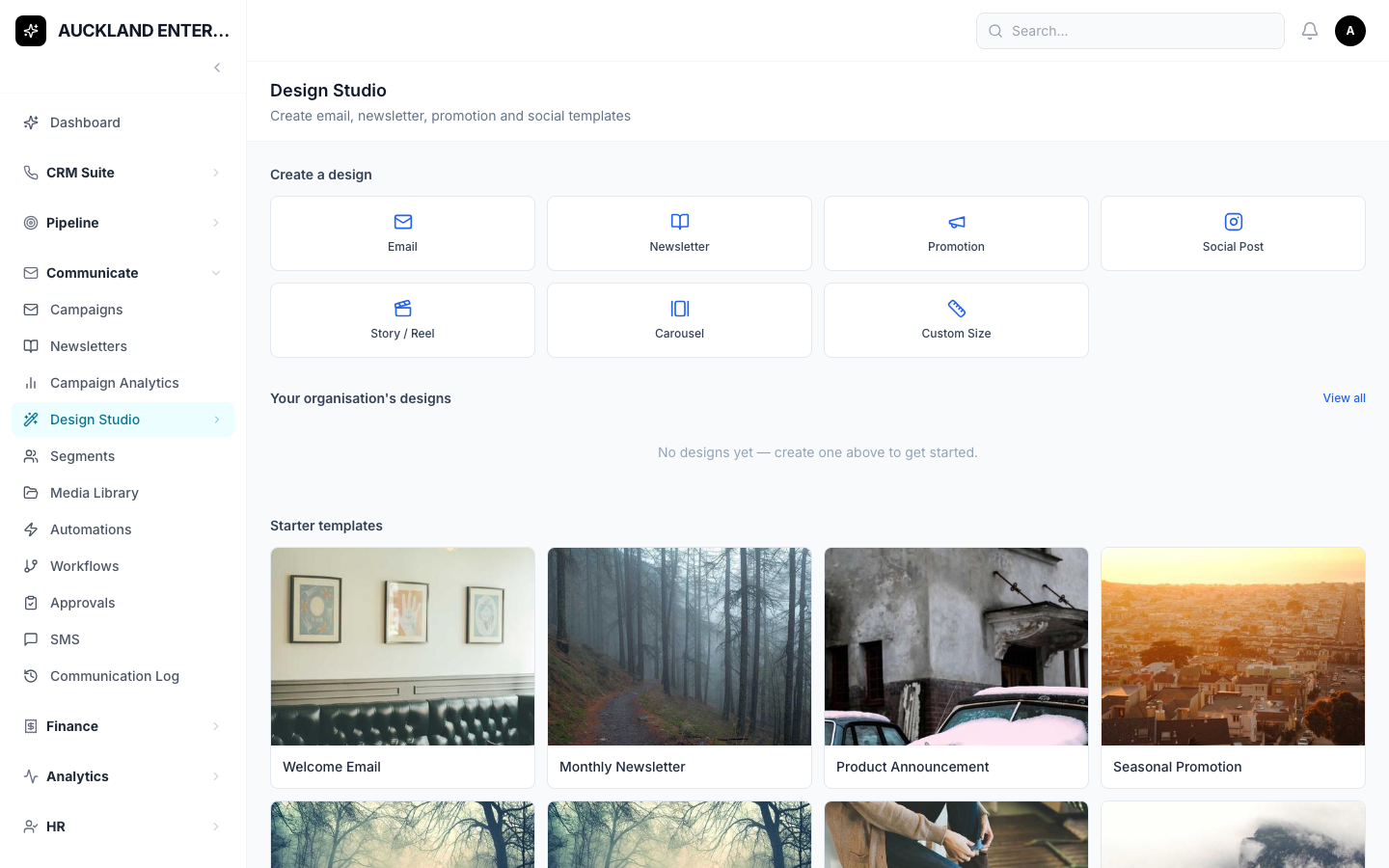The height and width of the screenshot is (868, 1389).
Task: Click the Newsletters book icon in sidebar
Action: pyautogui.click(x=31, y=346)
